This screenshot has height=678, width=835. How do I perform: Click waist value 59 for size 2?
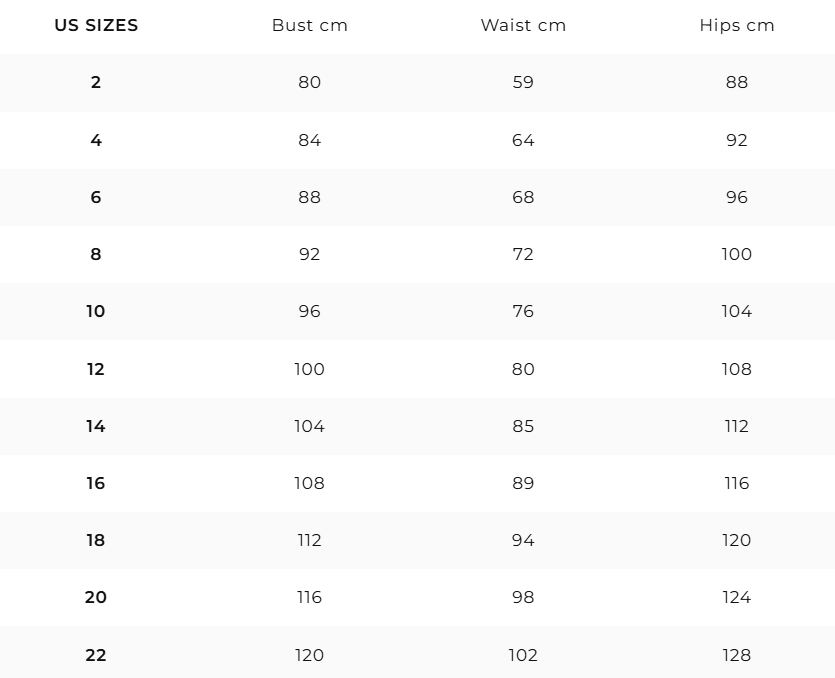coord(523,82)
